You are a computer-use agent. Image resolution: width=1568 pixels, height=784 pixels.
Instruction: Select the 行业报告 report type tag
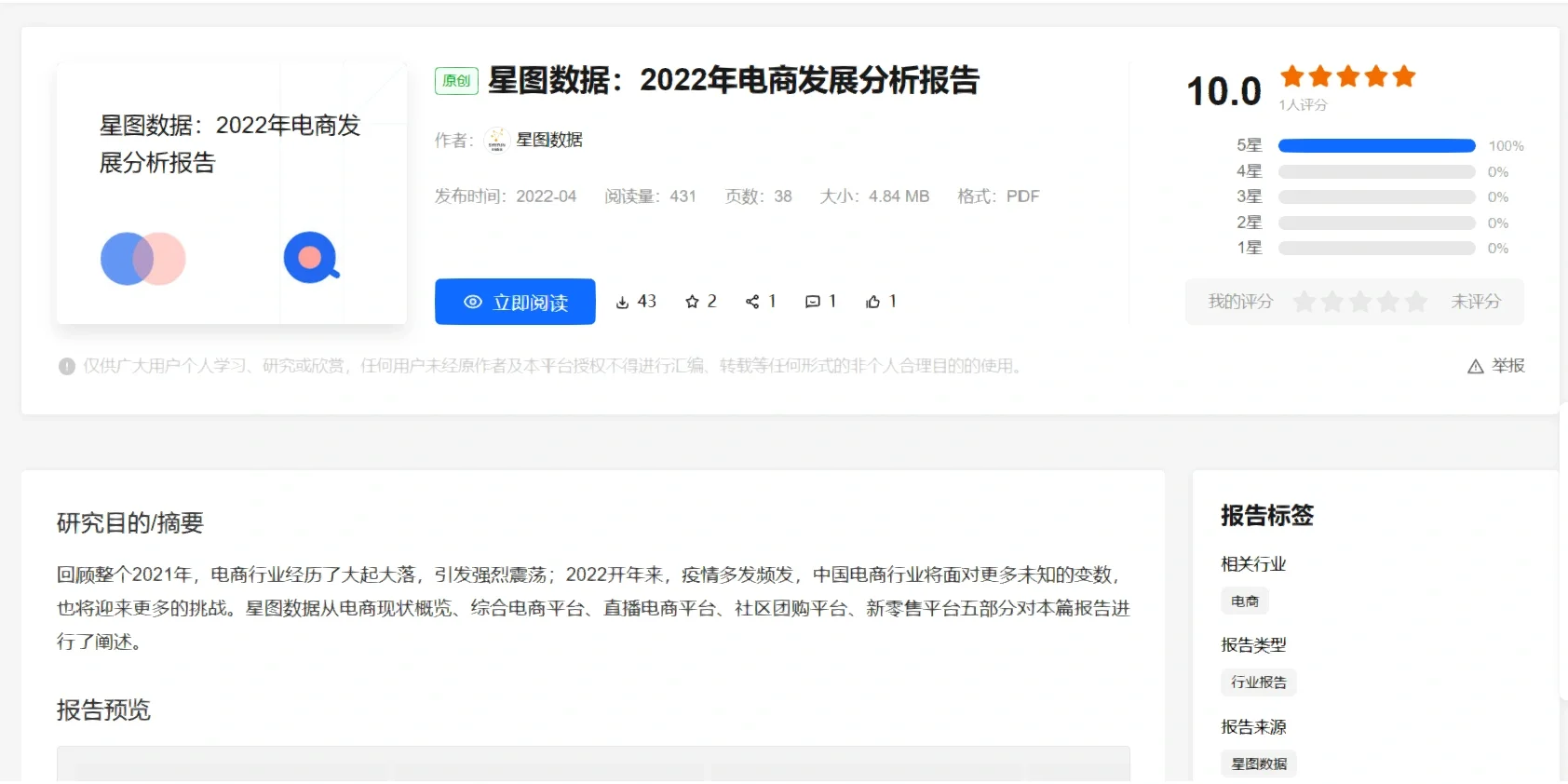(x=1259, y=683)
